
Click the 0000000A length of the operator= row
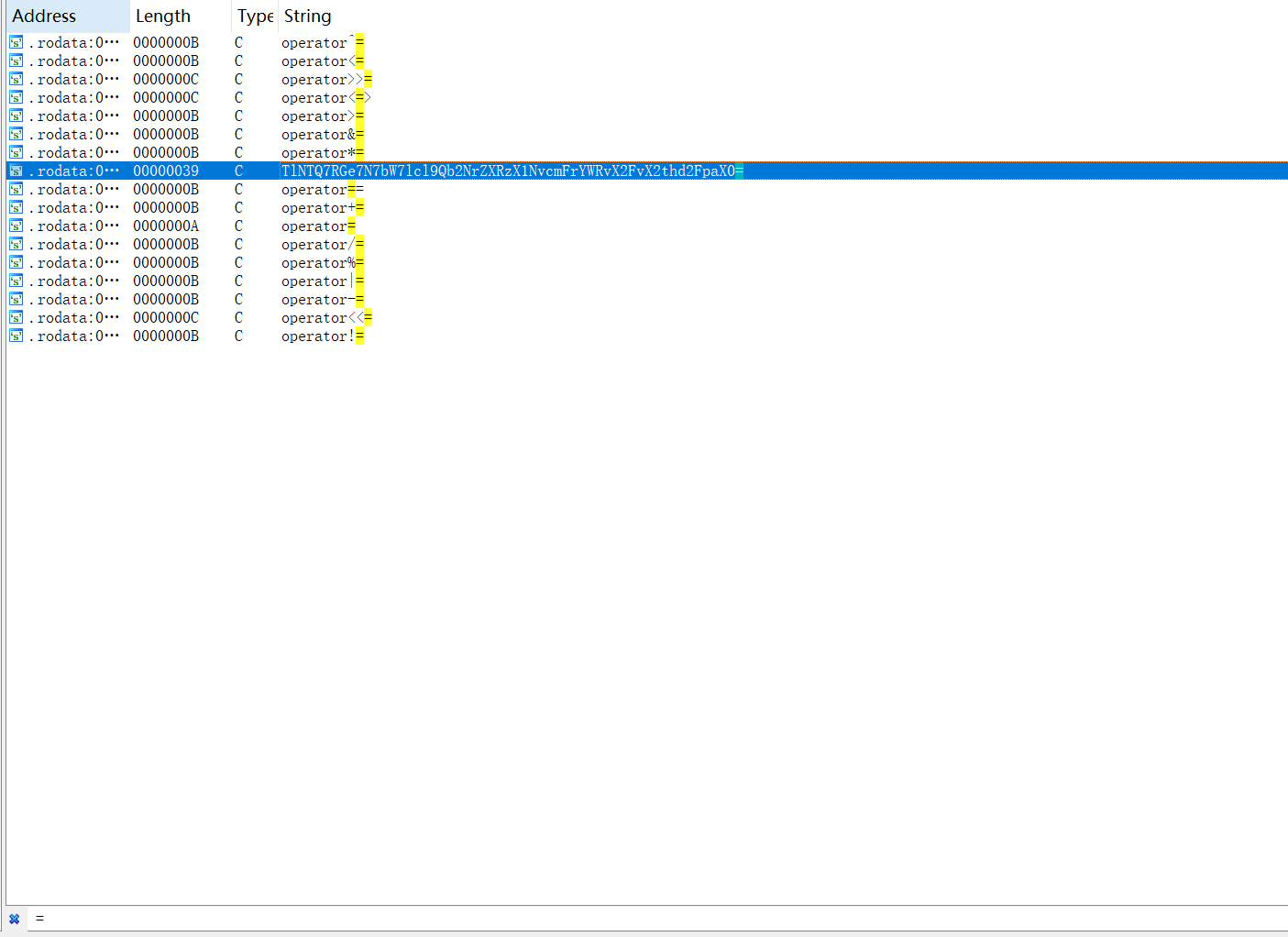166,226
